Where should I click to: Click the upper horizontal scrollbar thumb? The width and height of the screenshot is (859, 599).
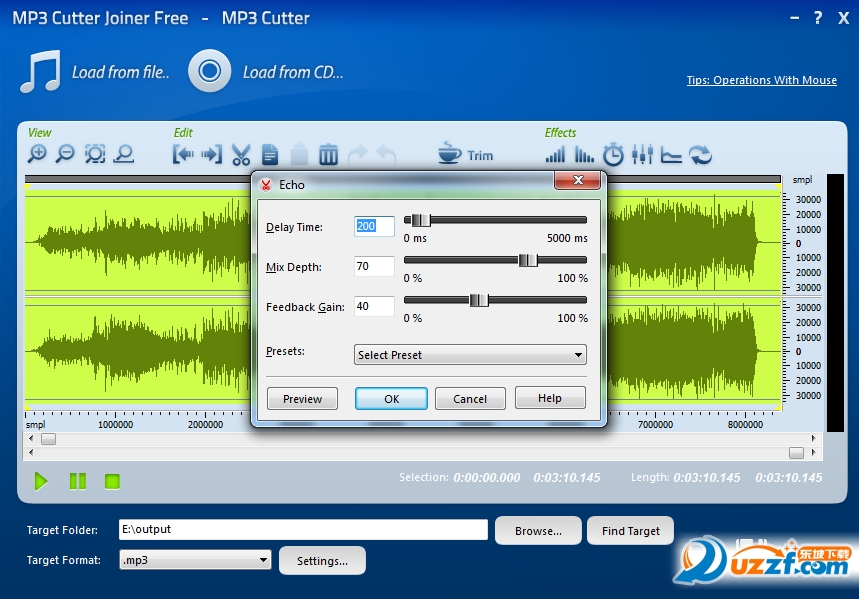48,439
